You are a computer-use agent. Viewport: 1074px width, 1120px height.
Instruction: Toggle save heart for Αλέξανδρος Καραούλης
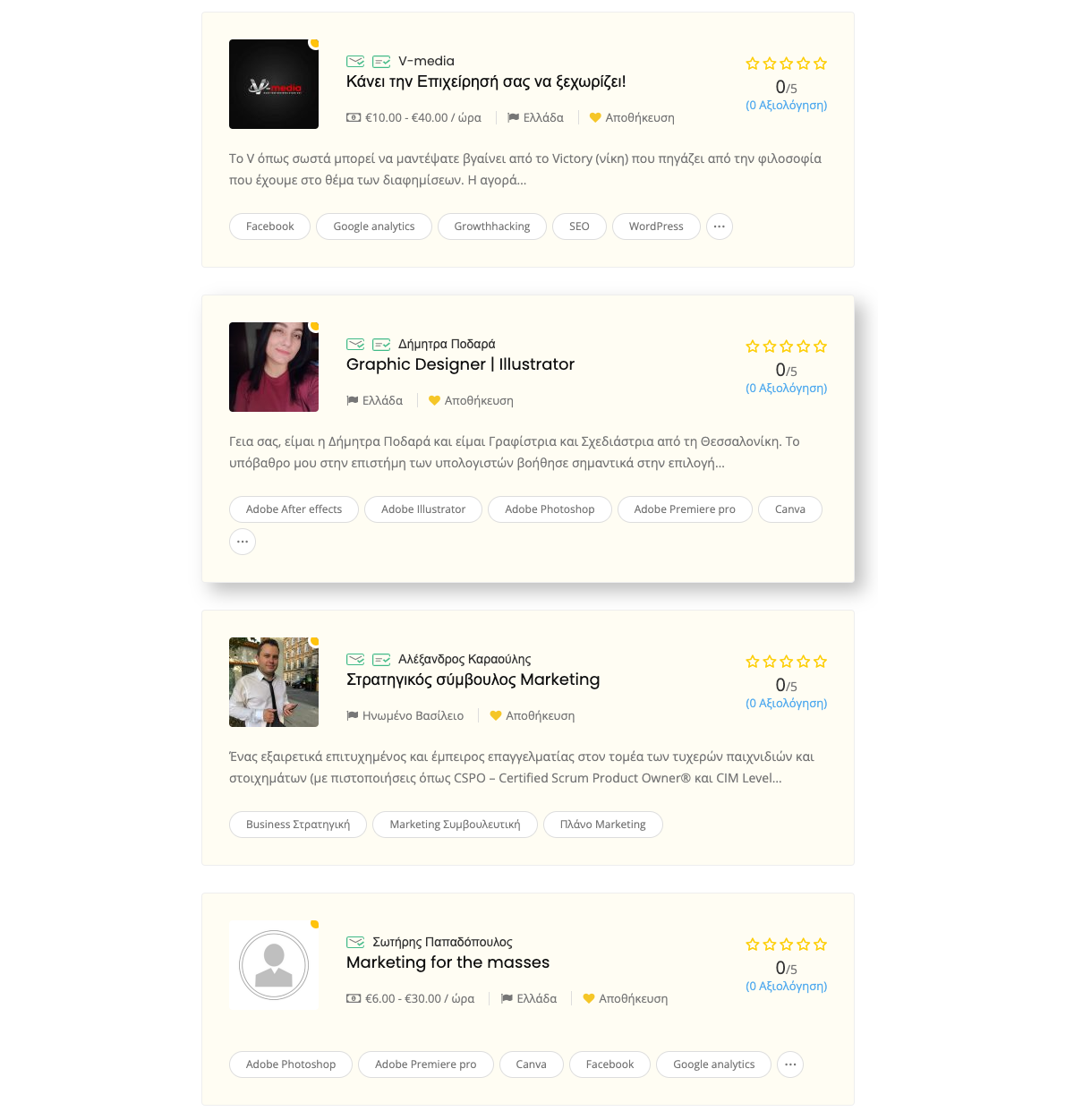(496, 715)
